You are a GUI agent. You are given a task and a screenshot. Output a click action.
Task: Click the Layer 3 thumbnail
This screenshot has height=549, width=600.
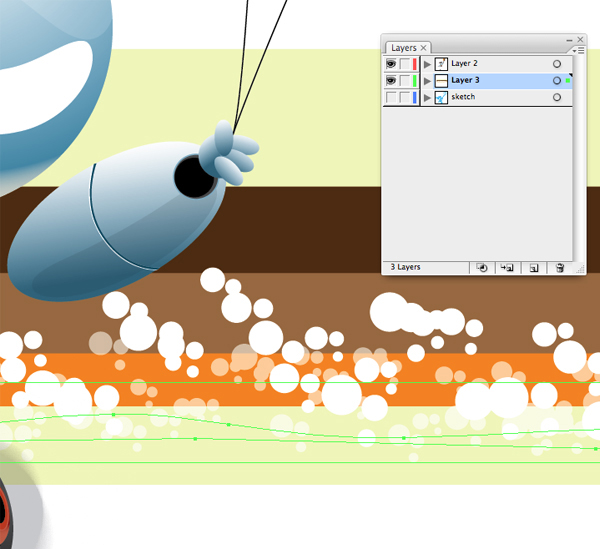tap(441, 81)
